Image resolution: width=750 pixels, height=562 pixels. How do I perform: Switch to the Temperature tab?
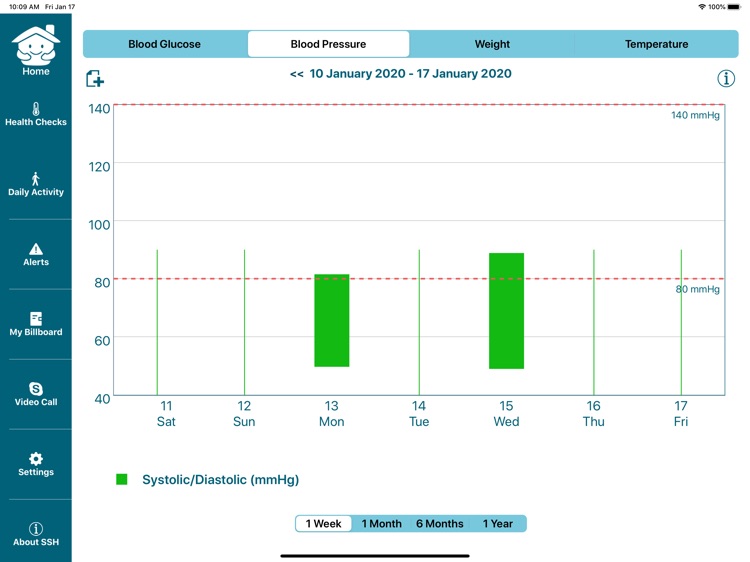(656, 44)
